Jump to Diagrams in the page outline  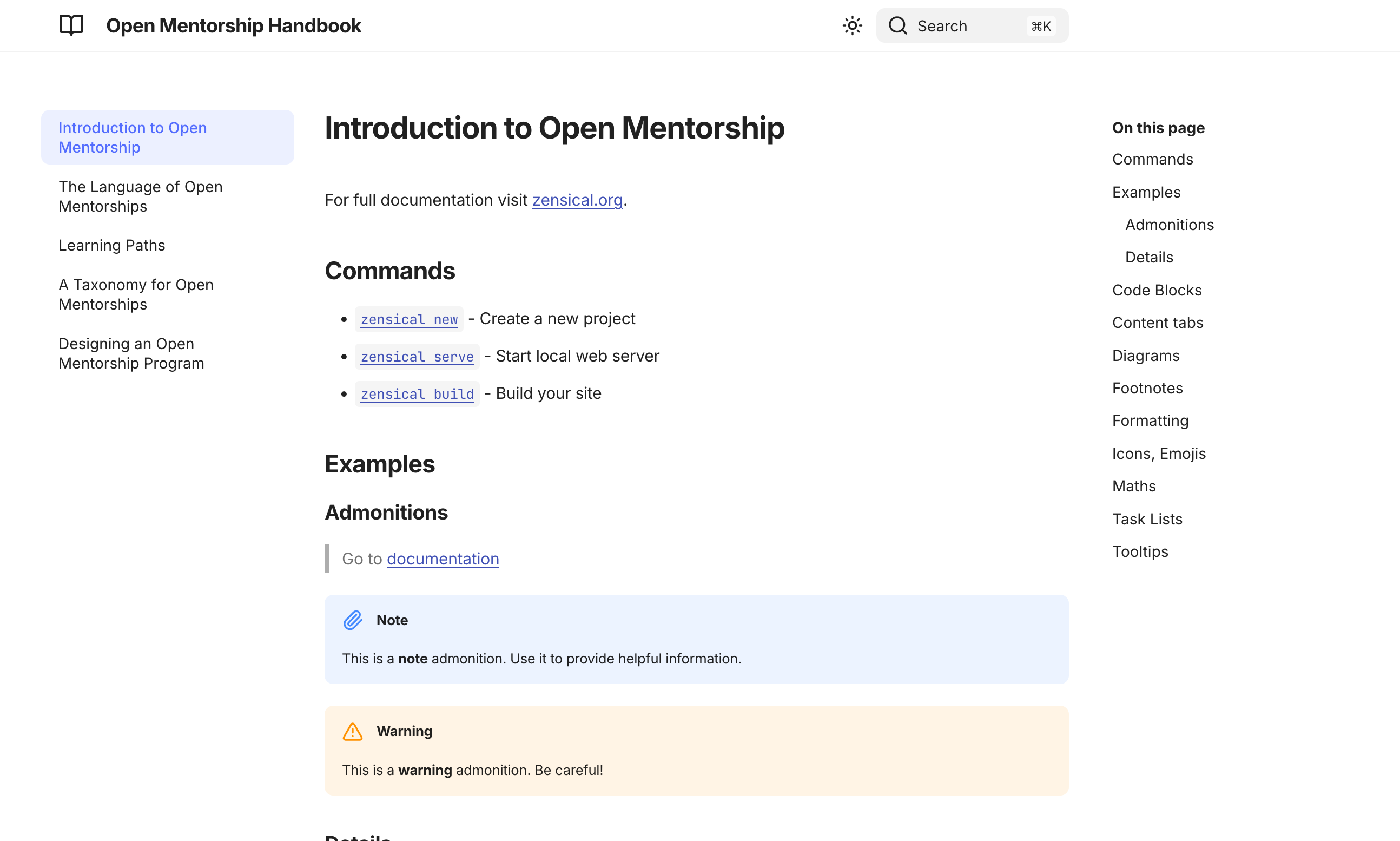click(1145, 356)
